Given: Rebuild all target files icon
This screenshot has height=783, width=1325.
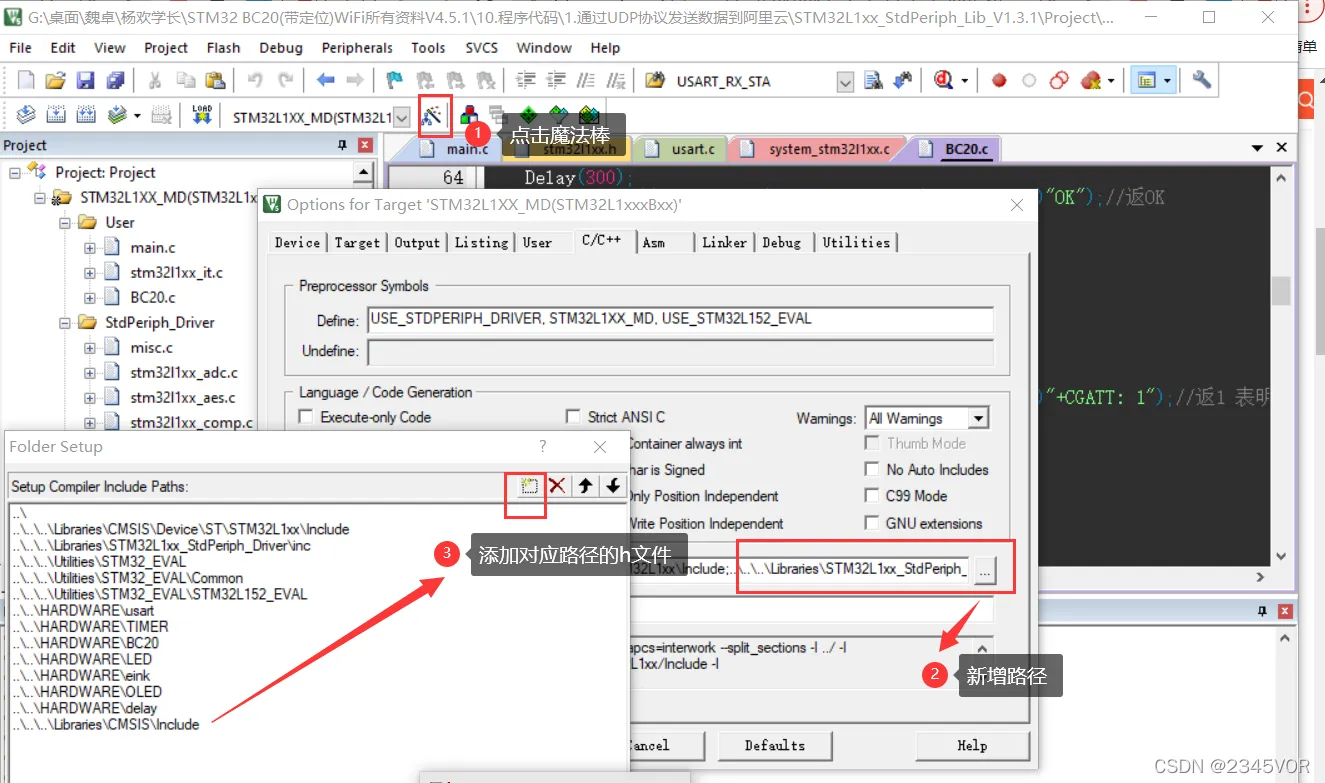Looking at the screenshot, I should 86,116.
